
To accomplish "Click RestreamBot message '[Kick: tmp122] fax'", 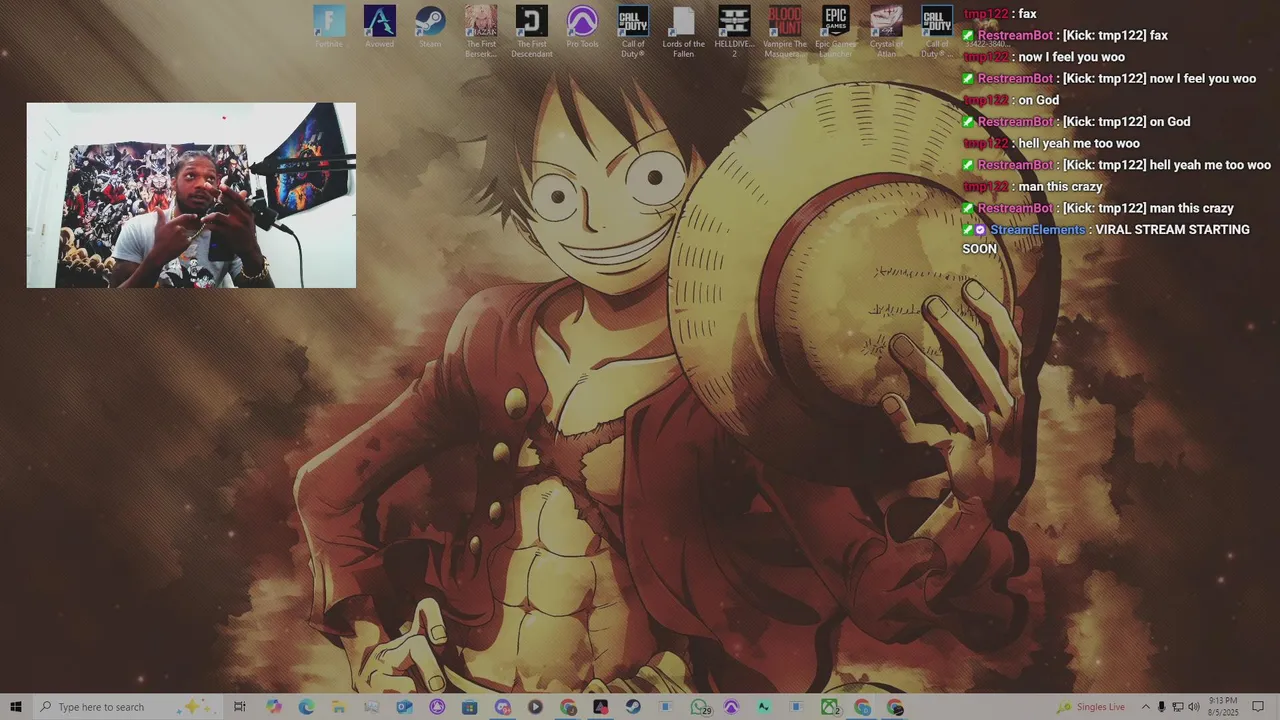I will 1065,35.
